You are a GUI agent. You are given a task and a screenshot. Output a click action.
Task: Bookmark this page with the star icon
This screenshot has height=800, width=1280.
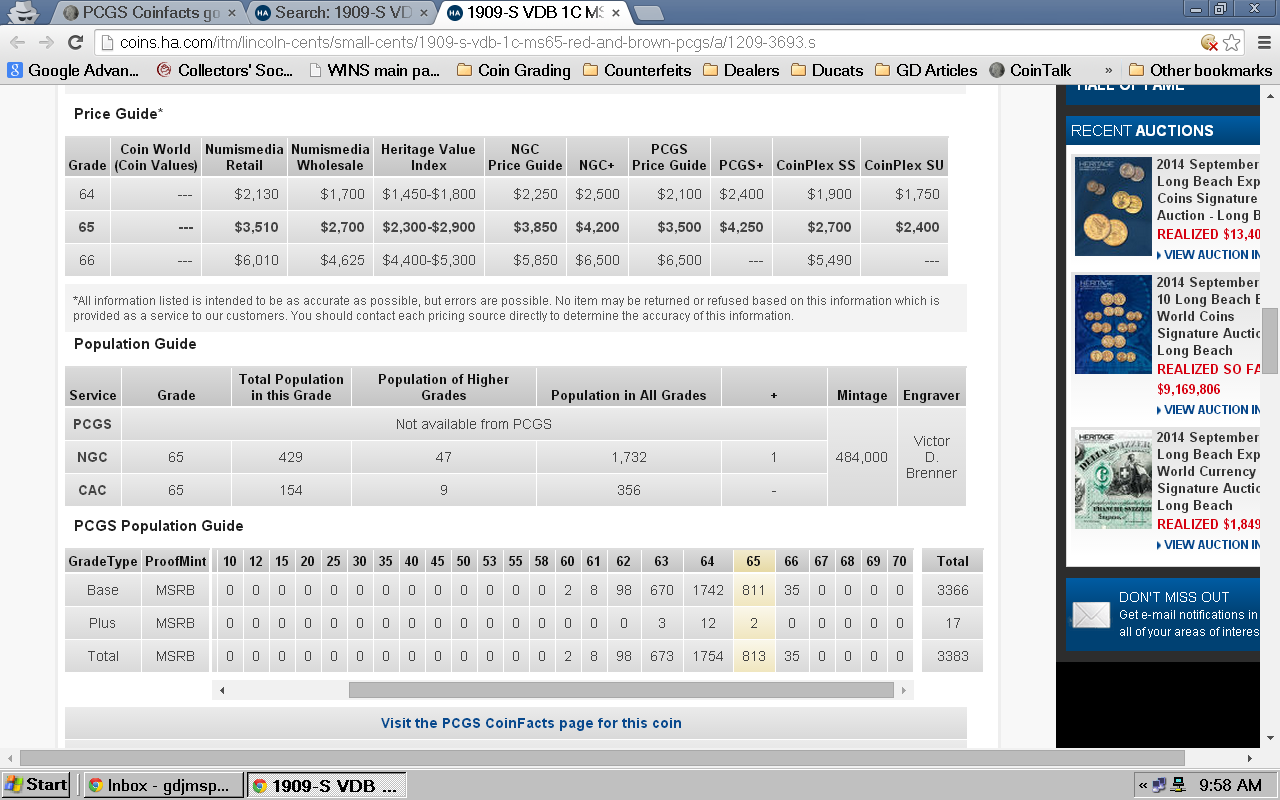tap(1232, 42)
